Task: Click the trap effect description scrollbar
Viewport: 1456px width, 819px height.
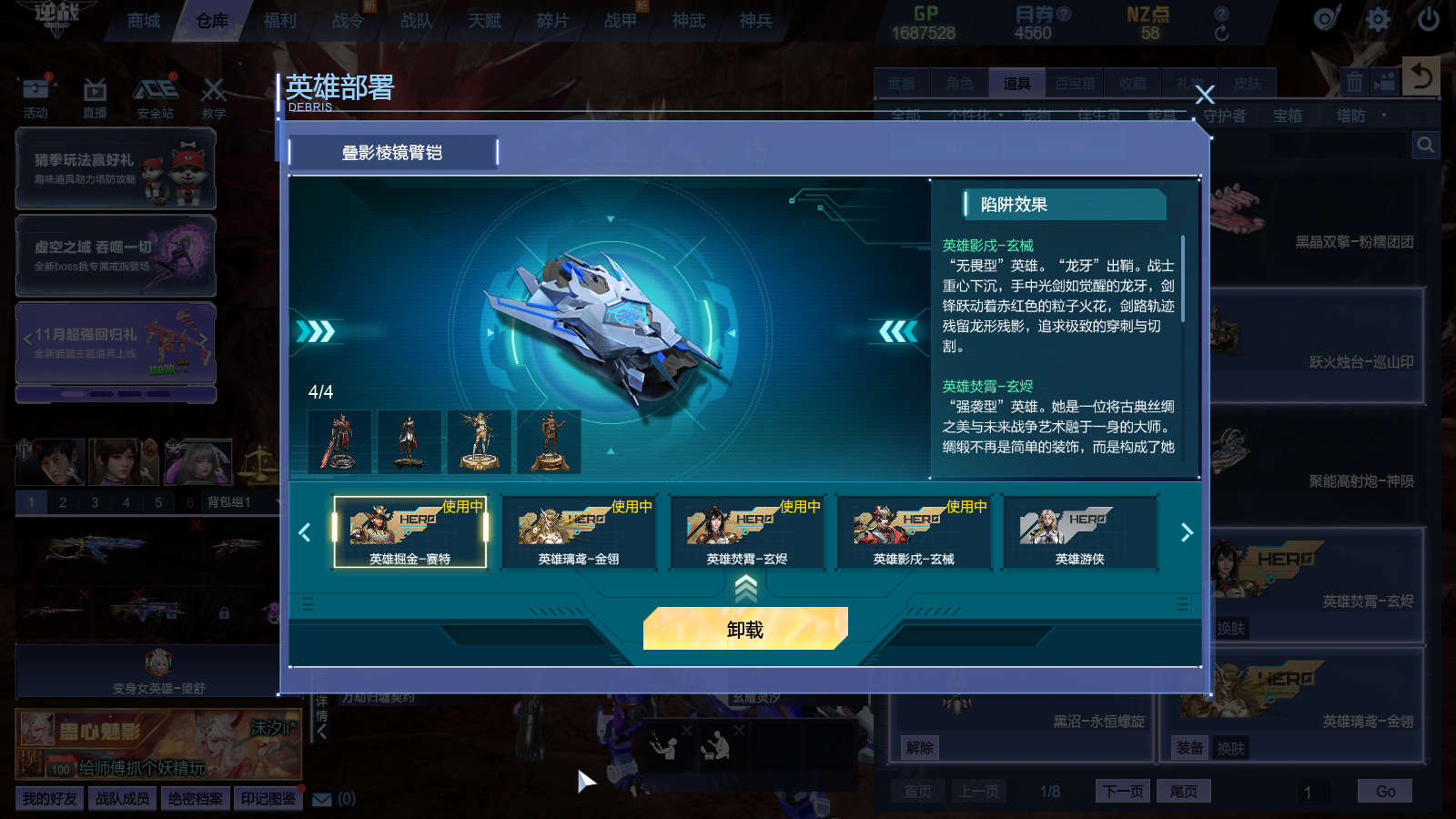Action: click(x=1183, y=278)
